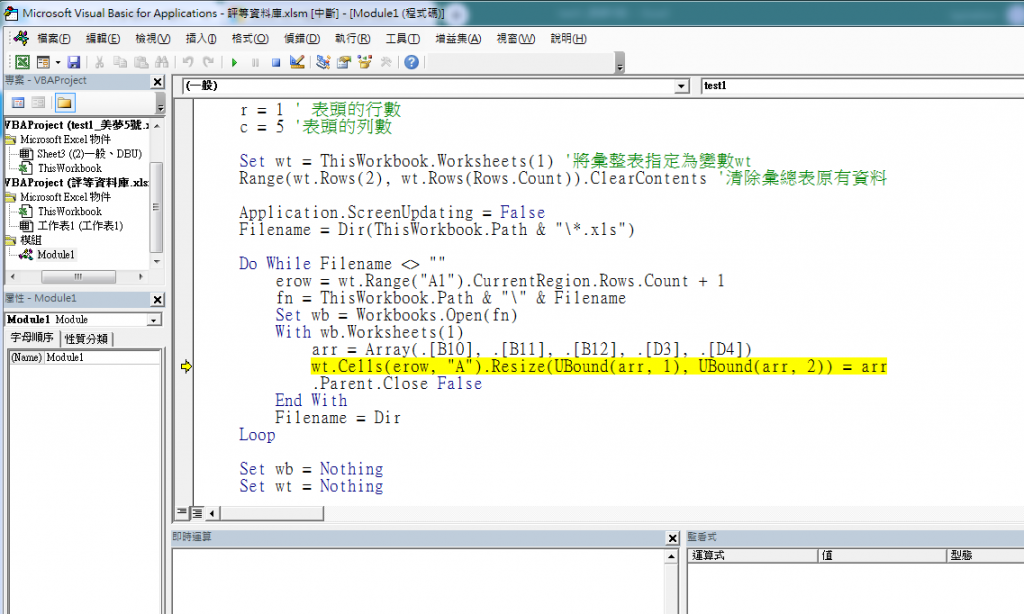The height and width of the screenshot is (614, 1024).
Task: Click the View Microsoft Excel icon
Action: [22, 62]
